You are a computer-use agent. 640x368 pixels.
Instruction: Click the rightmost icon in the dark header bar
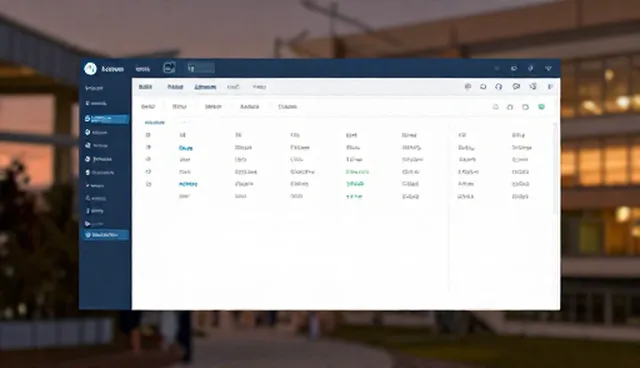pos(548,68)
